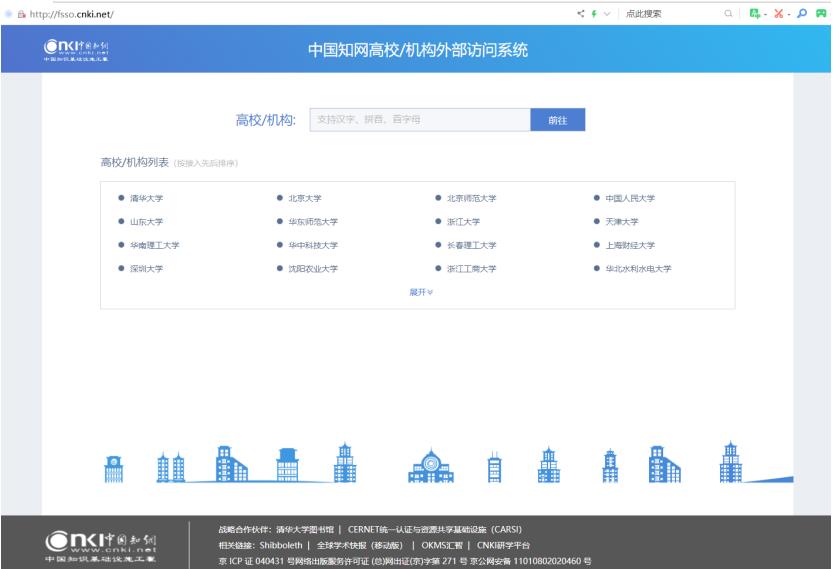Screen dimensions: 833x569
Task: Click the CNKI logo in the header
Action: click(77, 51)
